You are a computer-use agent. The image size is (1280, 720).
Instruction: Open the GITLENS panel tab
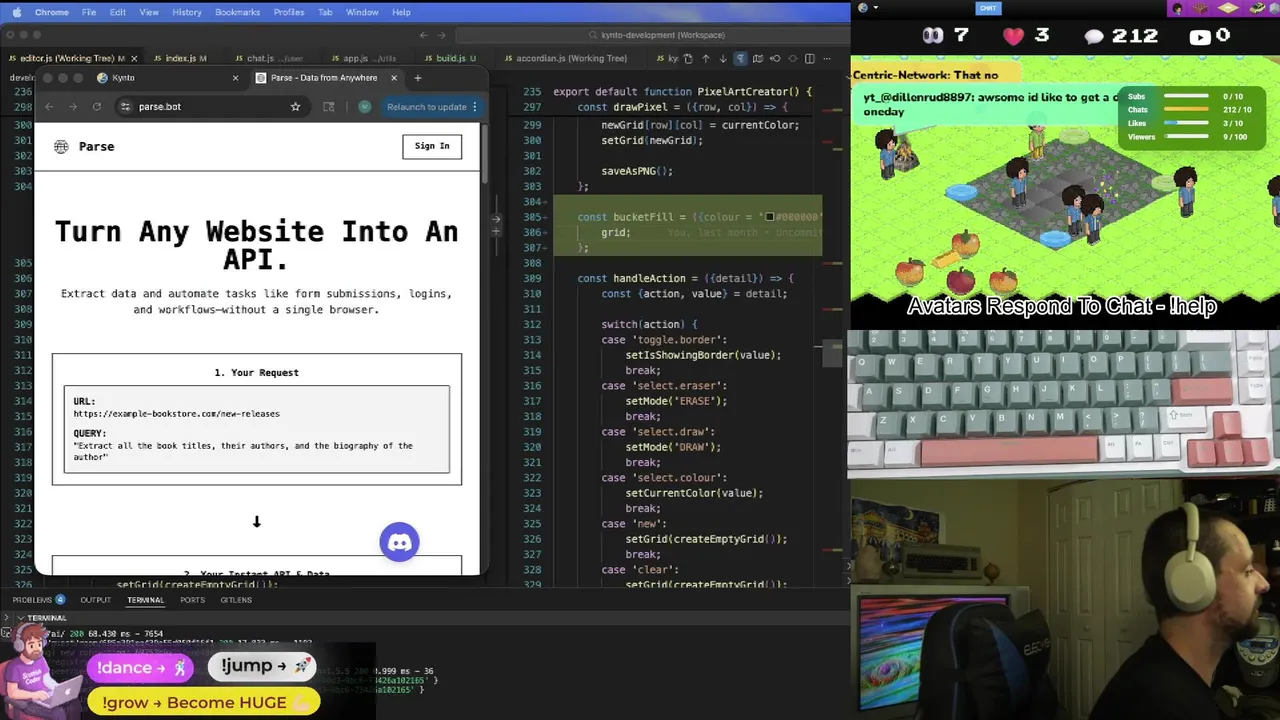click(x=236, y=600)
